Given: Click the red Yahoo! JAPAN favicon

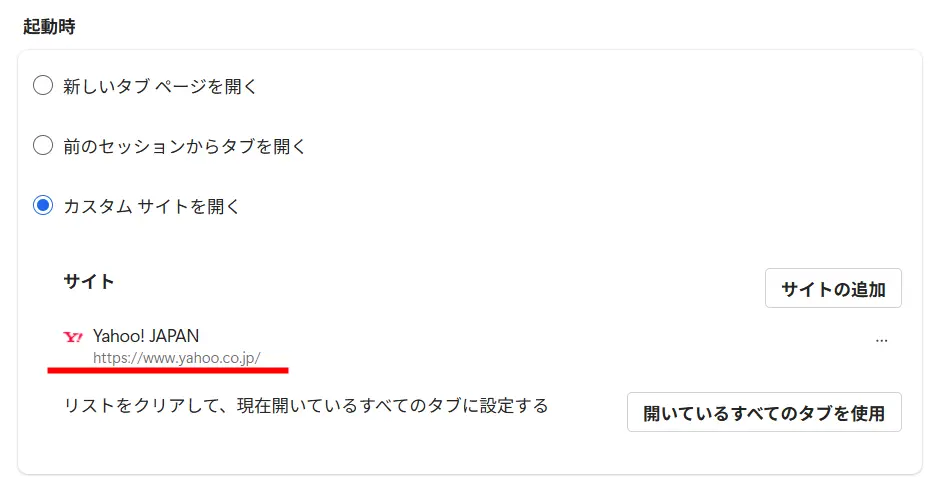Looking at the screenshot, I should (73, 337).
